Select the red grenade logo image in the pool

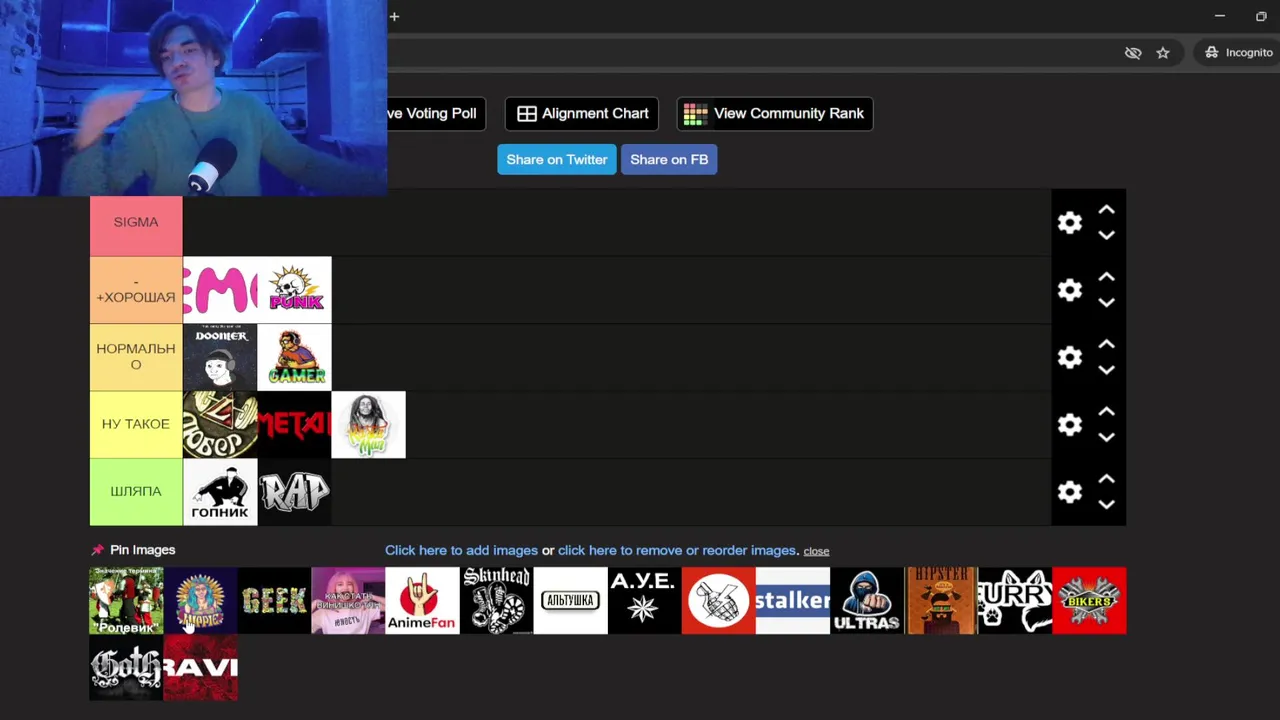tap(718, 600)
